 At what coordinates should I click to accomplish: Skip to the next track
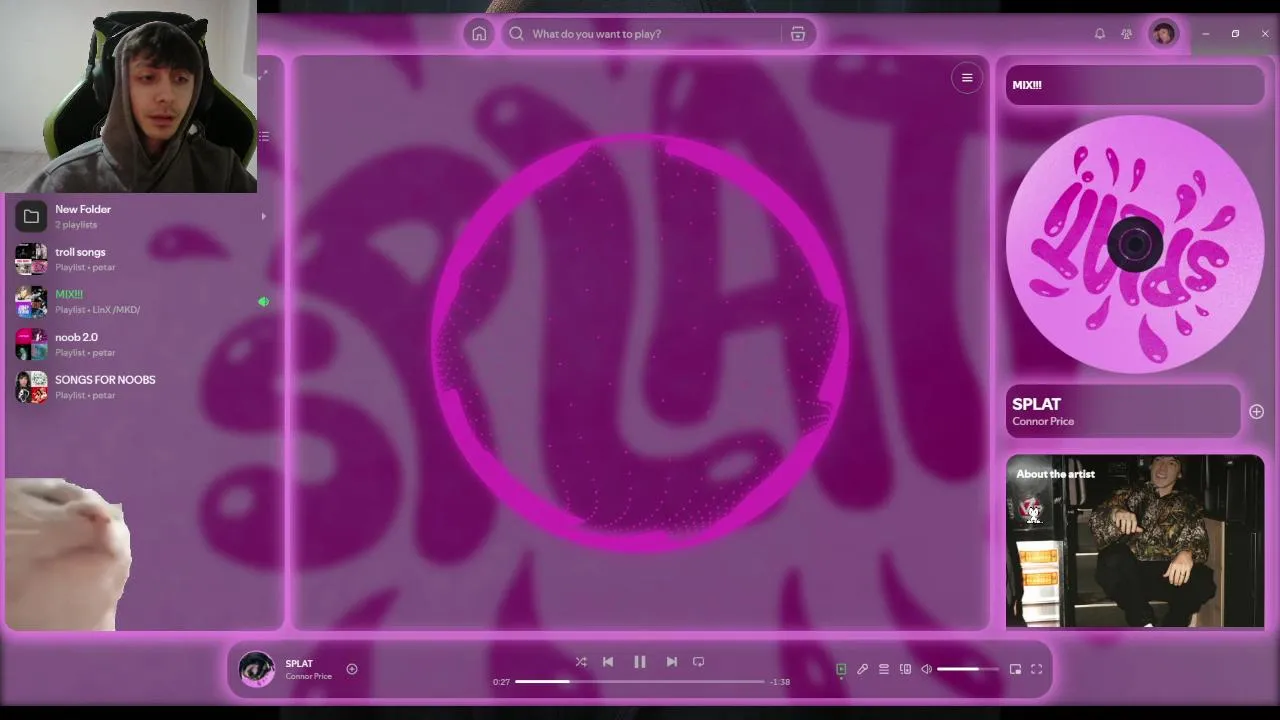pos(672,662)
